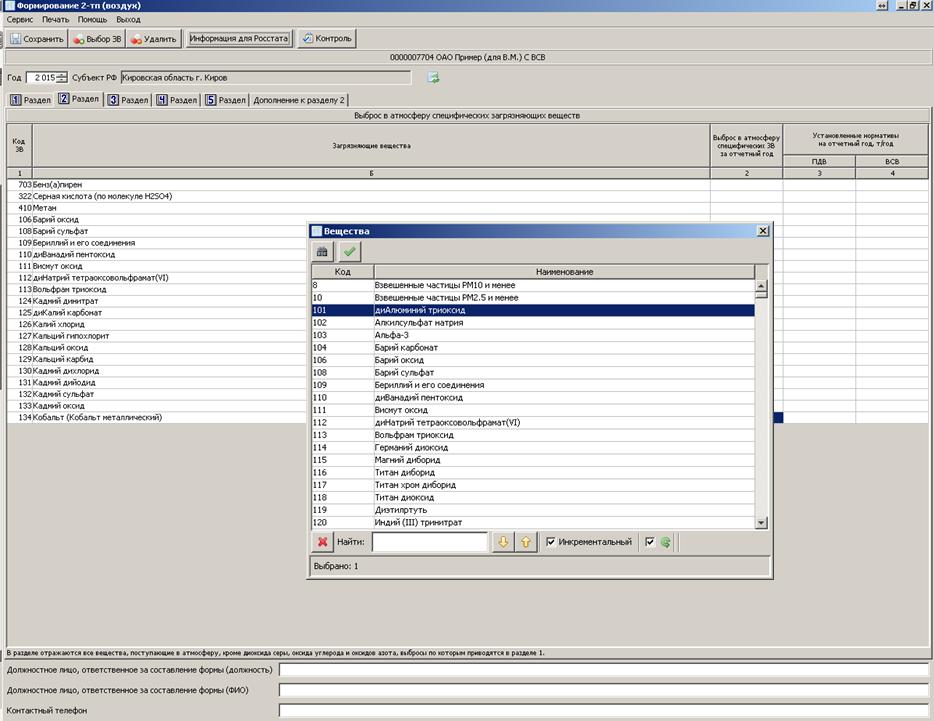Open the Печать menu
934x721 pixels.
[x=56, y=19]
